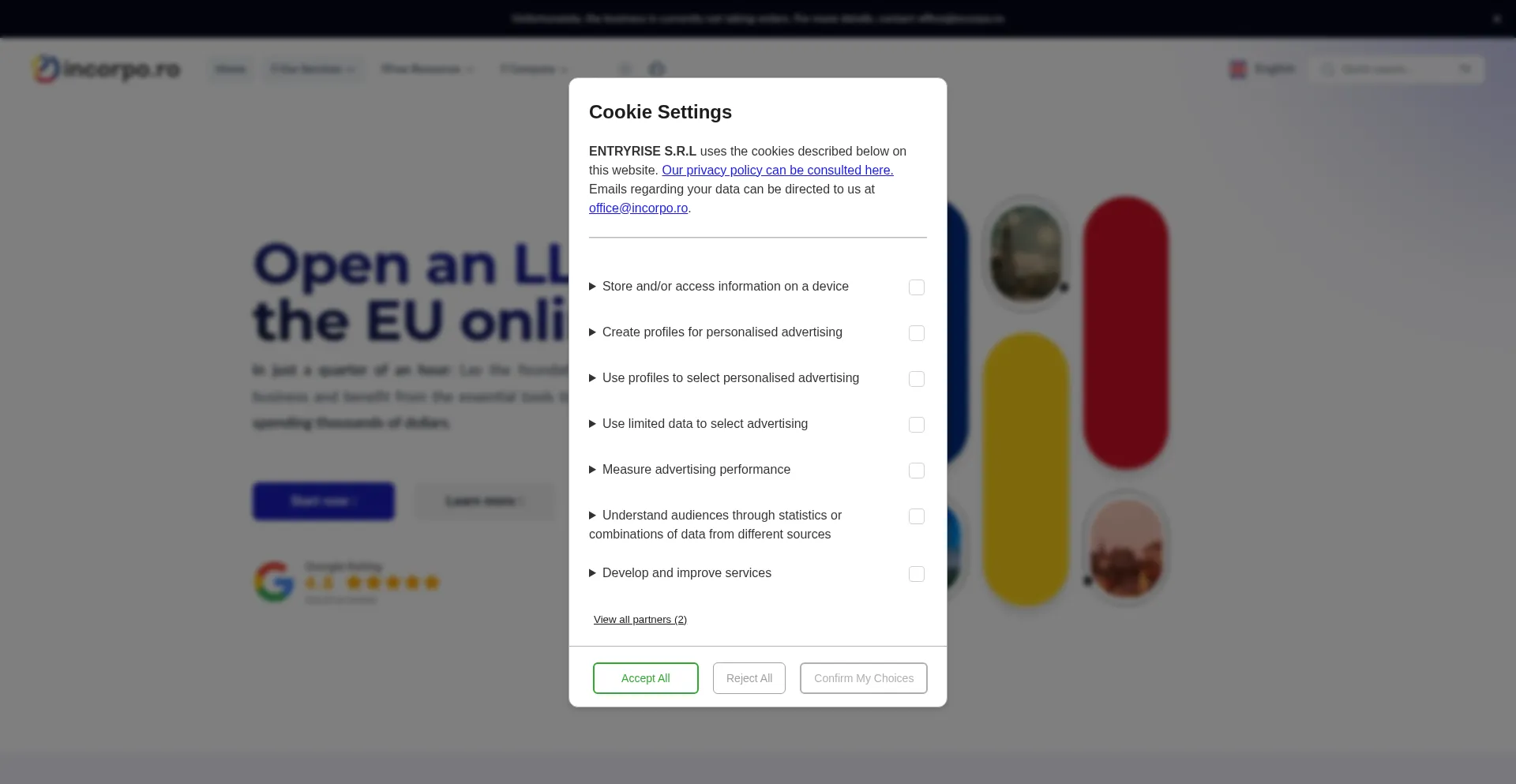Click the incorpo.ro logo icon
This screenshot has width=1516, height=784.
[x=46, y=69]
